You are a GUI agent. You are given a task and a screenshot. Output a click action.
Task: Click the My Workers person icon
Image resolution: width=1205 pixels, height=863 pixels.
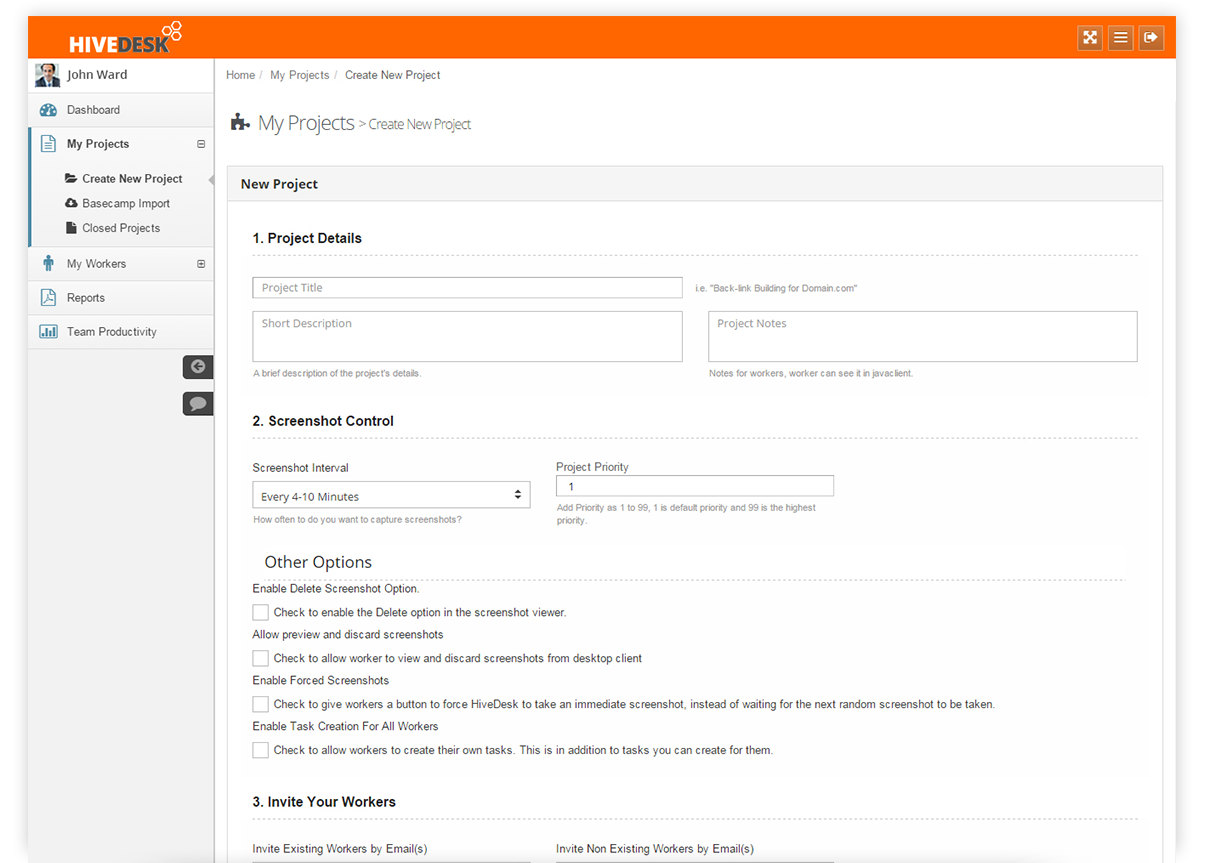(x=48, y=264)
